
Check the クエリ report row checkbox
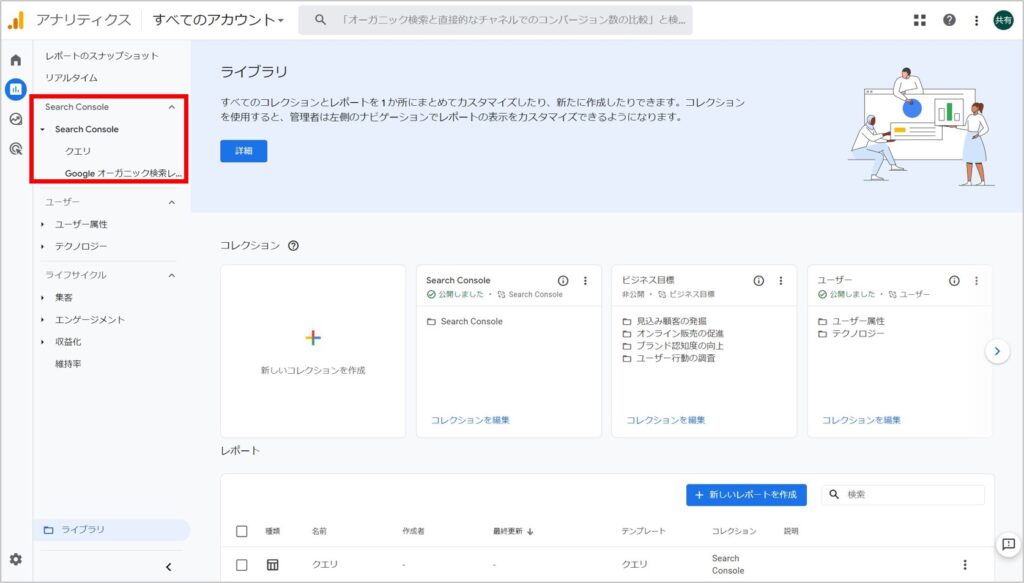click(242, 565)
